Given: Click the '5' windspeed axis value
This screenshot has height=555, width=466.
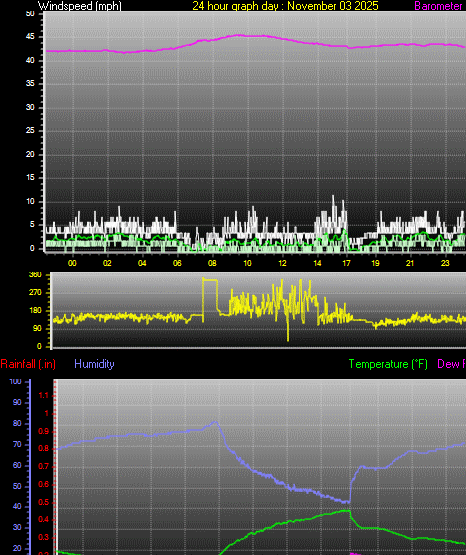Looking at the screenshot, I should pos(32,224).
